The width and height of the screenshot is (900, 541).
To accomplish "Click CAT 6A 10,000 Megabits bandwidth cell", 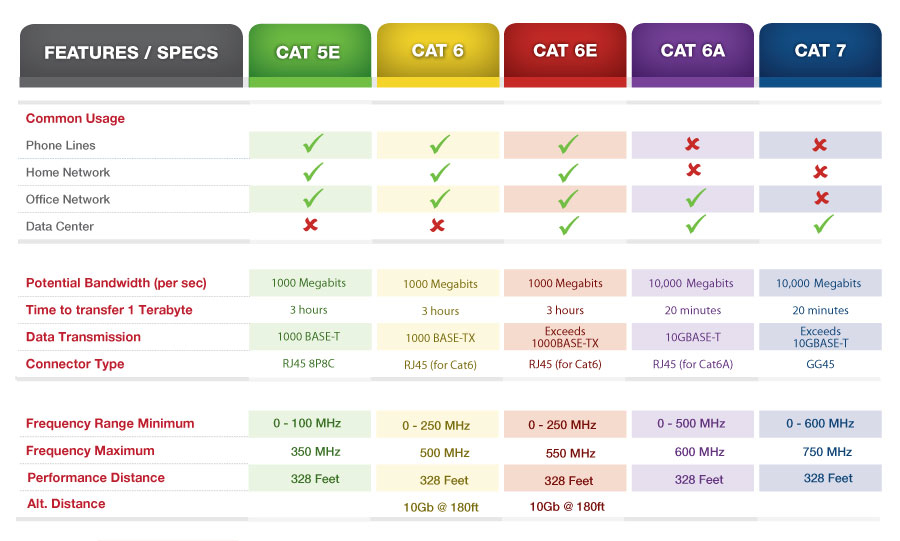I will [x=690, y=284].
